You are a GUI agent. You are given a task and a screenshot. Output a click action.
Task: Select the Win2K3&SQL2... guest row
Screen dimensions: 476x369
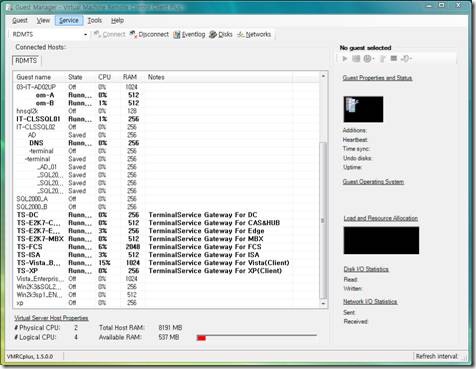pos(166,287)
